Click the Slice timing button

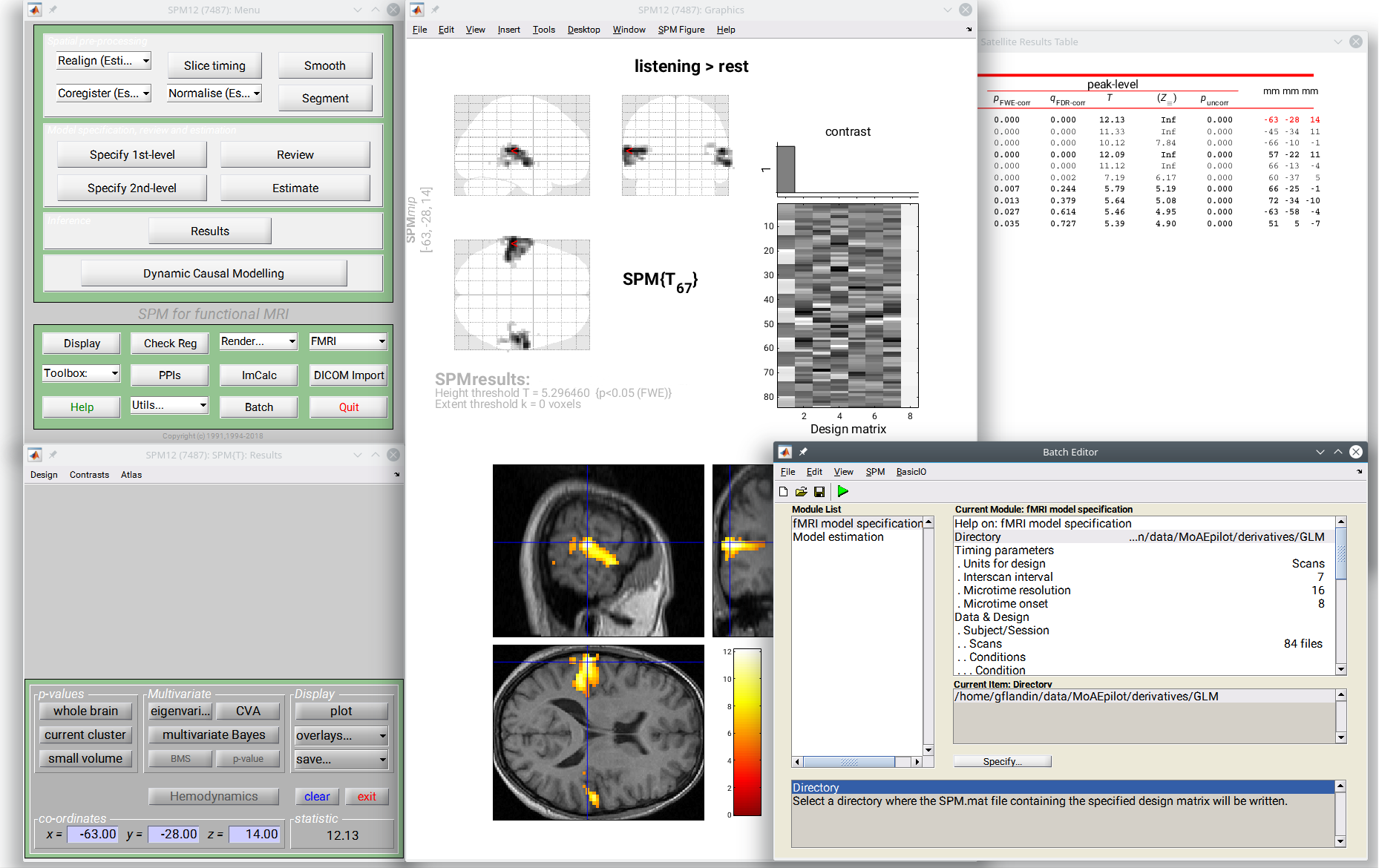click(214, 65)
